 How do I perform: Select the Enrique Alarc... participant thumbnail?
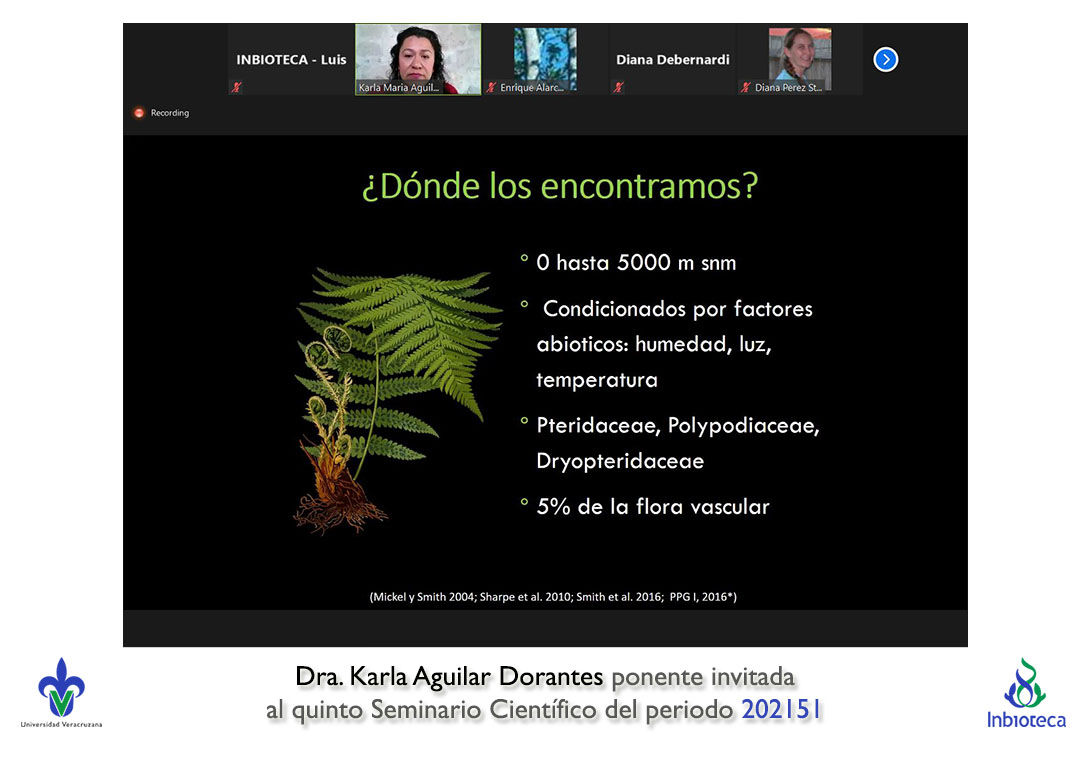point(545,54)
